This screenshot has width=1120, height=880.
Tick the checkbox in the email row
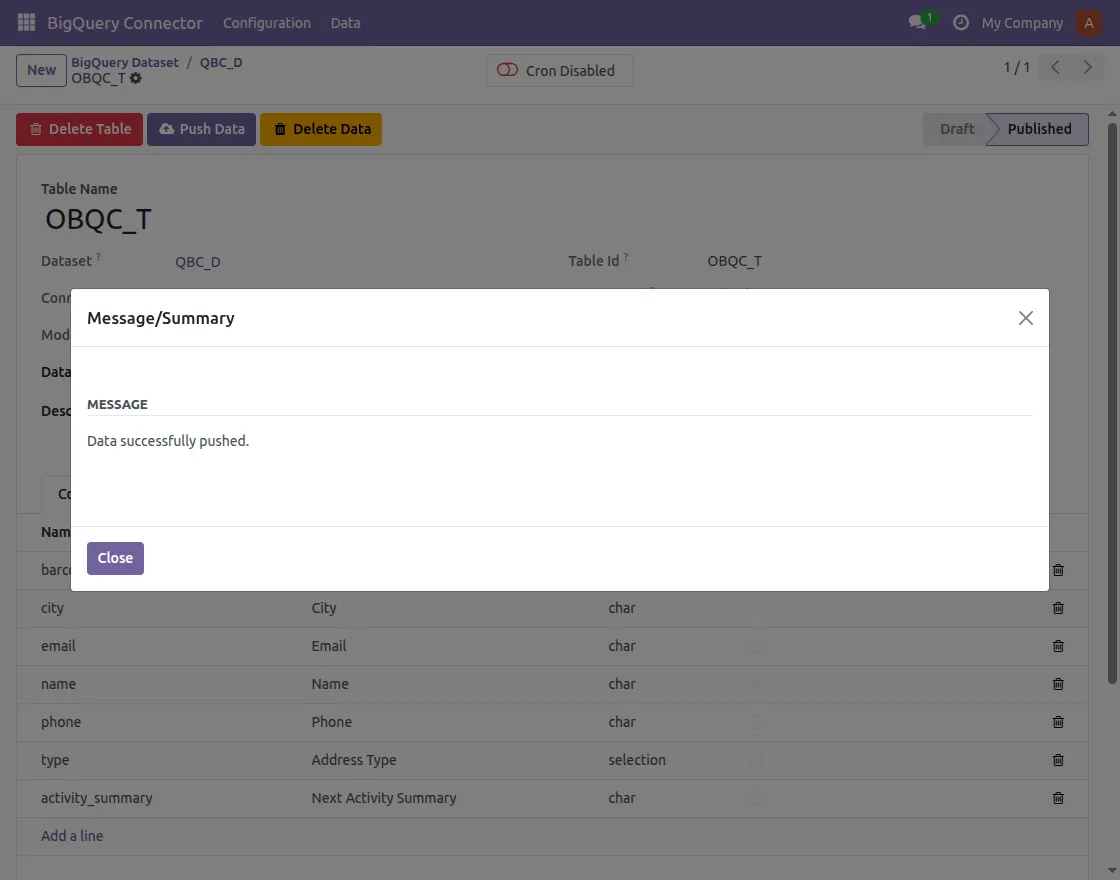coord(756,646)
